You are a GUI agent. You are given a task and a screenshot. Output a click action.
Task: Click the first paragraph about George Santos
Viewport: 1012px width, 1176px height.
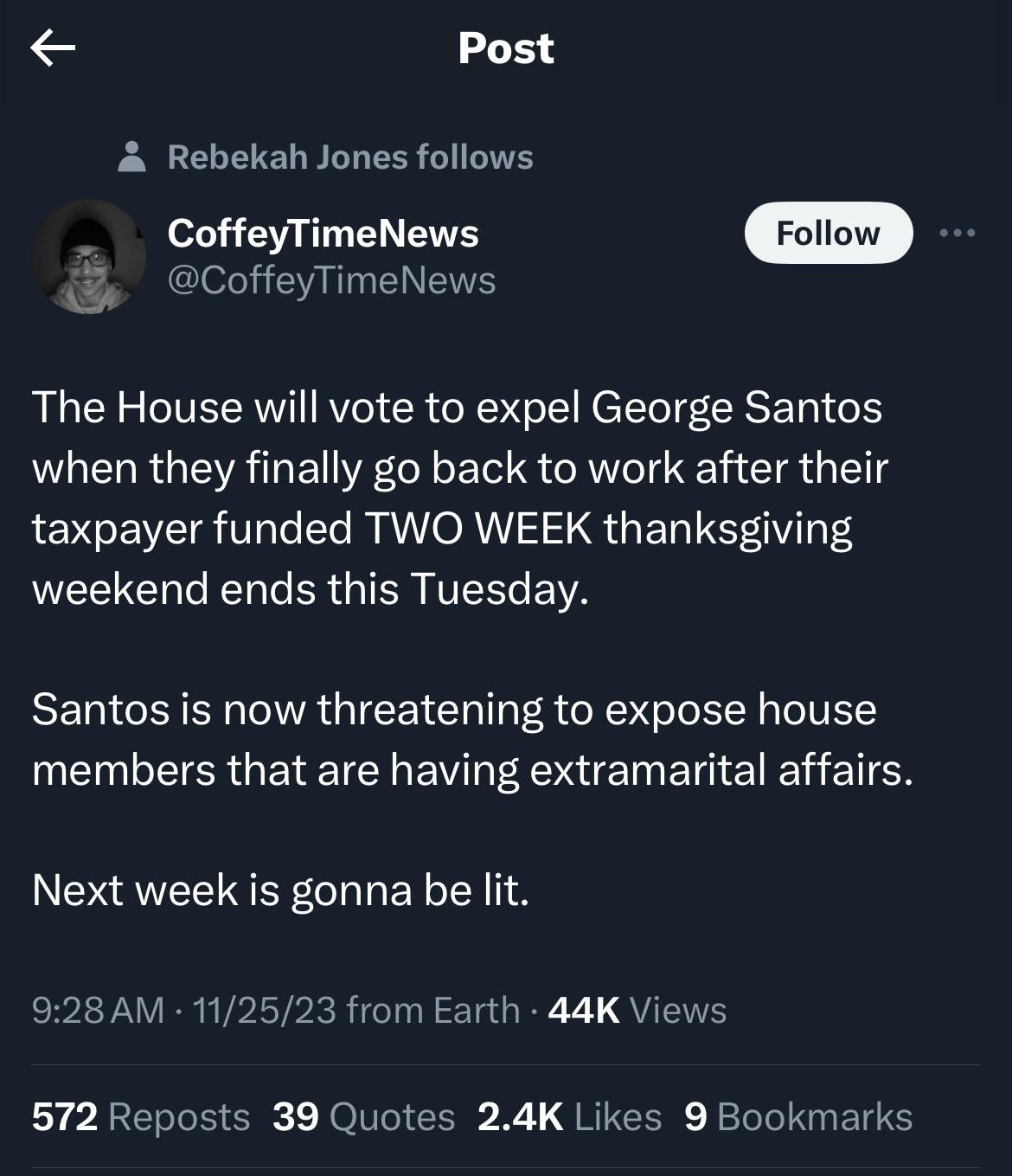(x=460, y=498)
